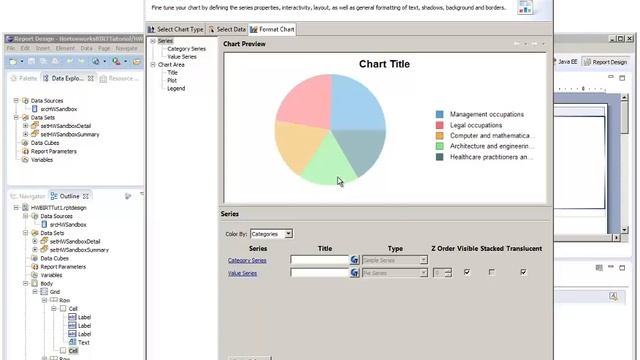
Task: Click the Architecture and engineering legend swatch
Action: [440, 146]
